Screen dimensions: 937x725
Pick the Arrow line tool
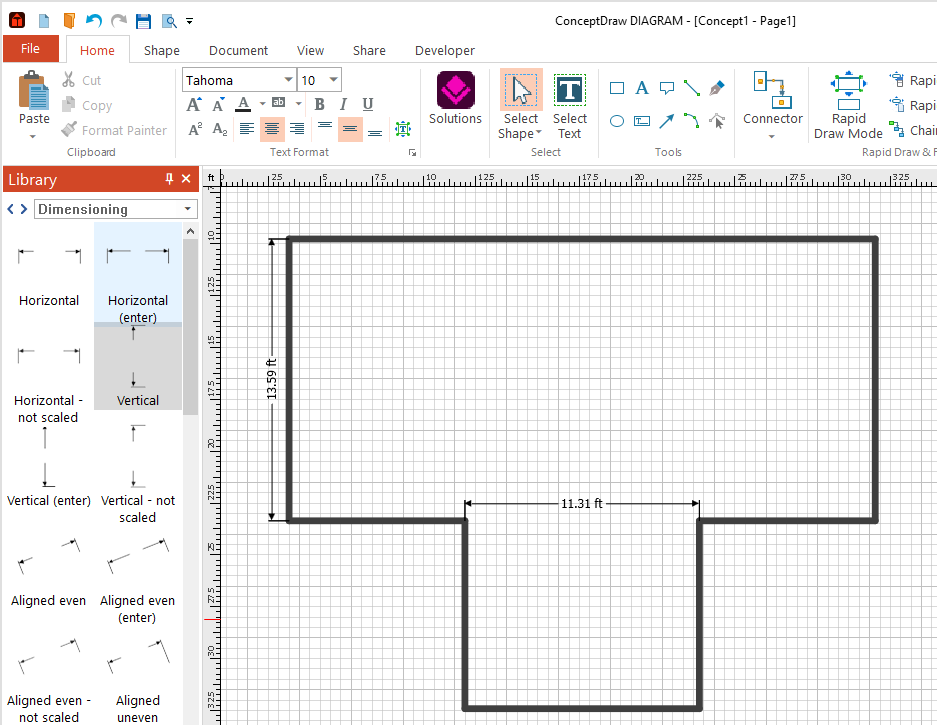point(666,121)
